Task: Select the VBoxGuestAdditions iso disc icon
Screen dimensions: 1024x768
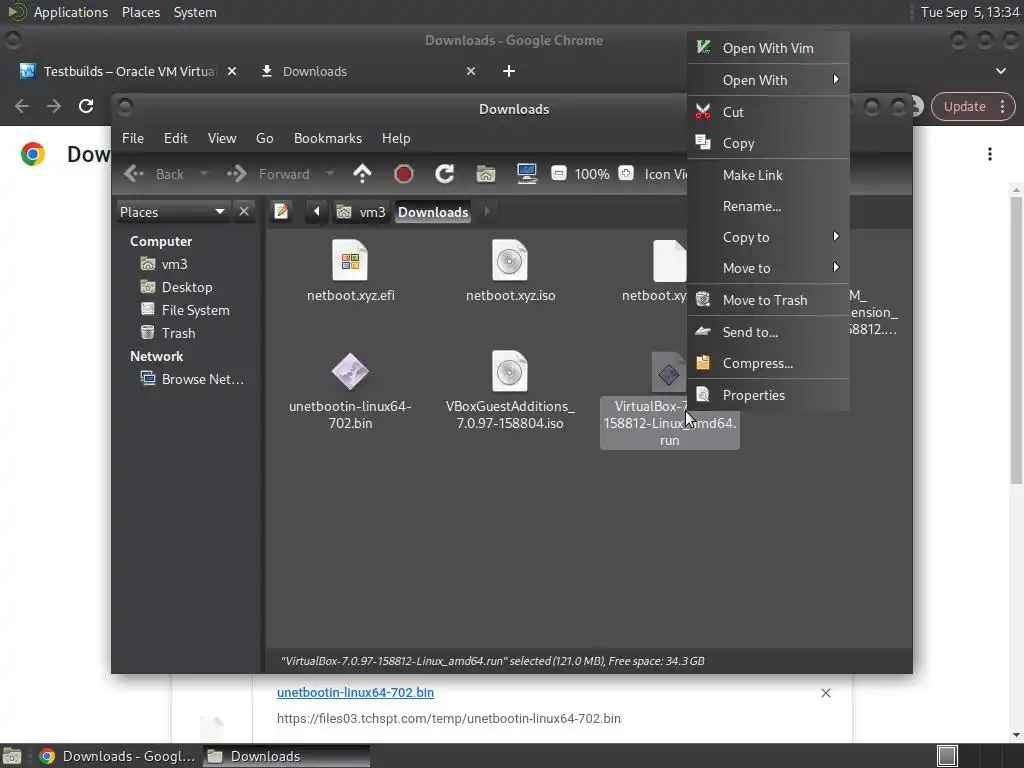Action: [x=509, y=372]
